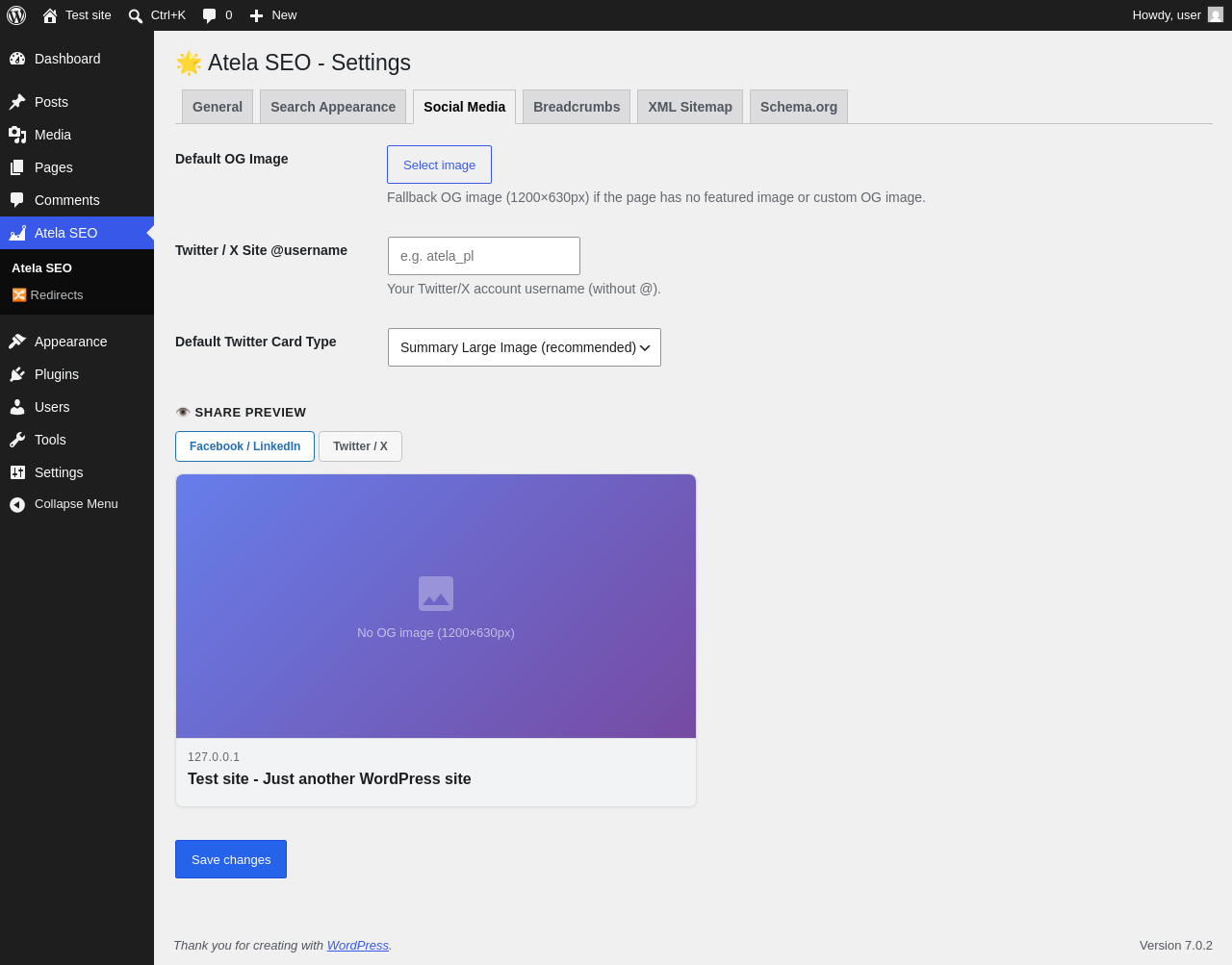Click the Comments label in sidebar

pos(67,200)
